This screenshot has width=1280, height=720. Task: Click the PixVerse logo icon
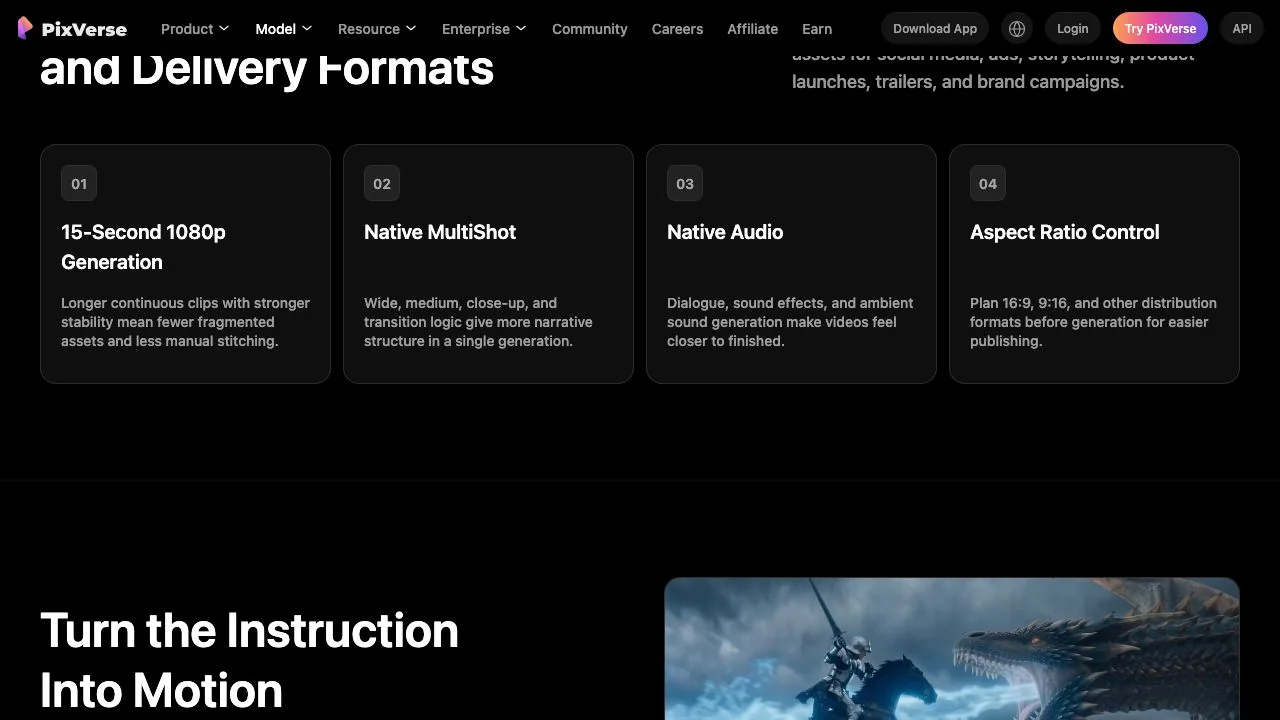pos(25,28)
